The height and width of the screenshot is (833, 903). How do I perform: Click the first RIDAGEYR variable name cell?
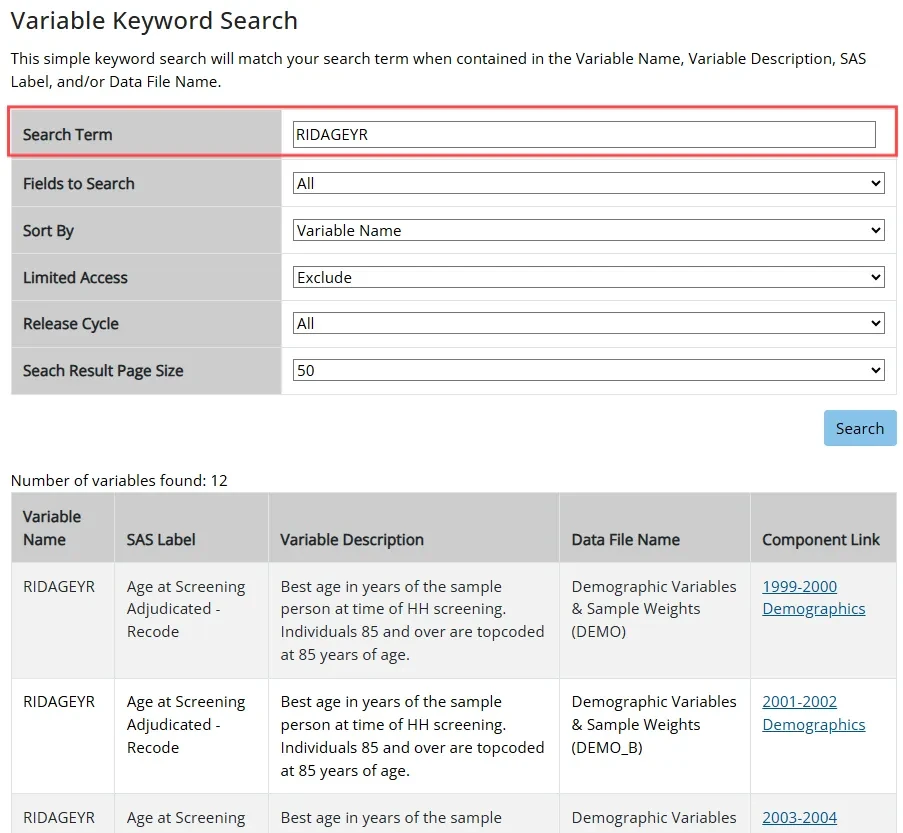(x=59, y=586)
